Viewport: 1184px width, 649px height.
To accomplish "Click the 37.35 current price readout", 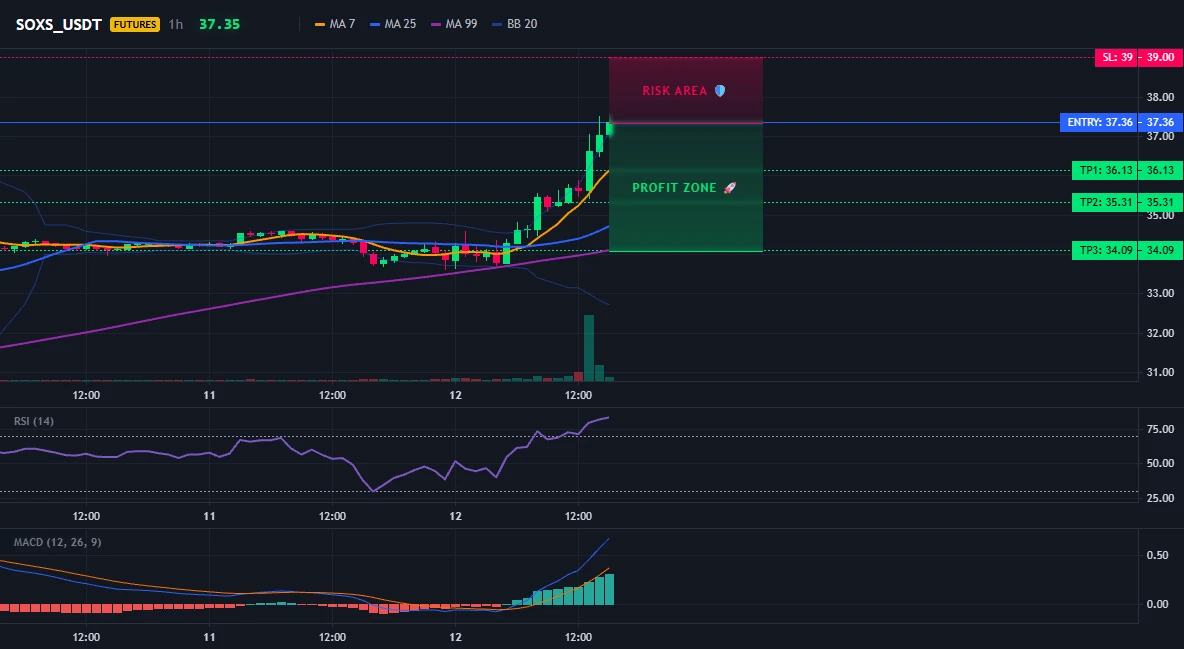I will tap(219, 24).
